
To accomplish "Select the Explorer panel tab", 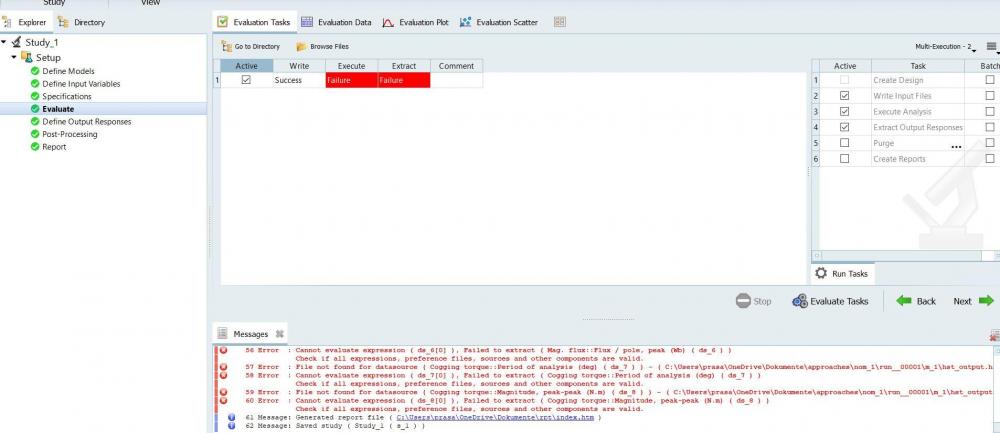I will 25,22.
